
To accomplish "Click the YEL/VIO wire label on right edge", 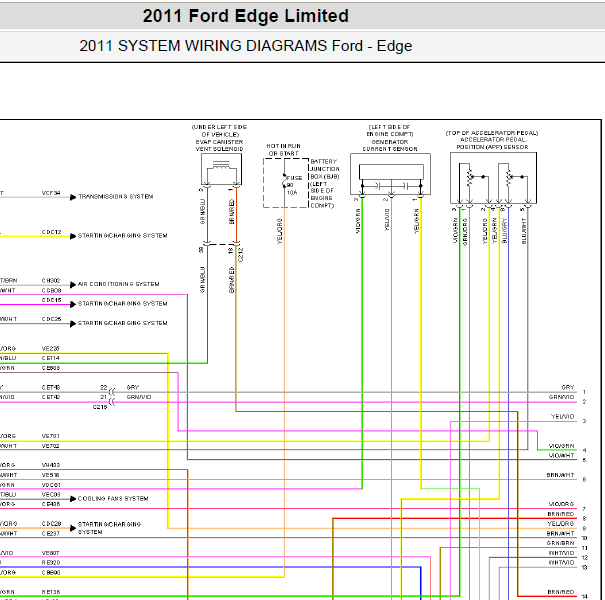I will (563, 417).
